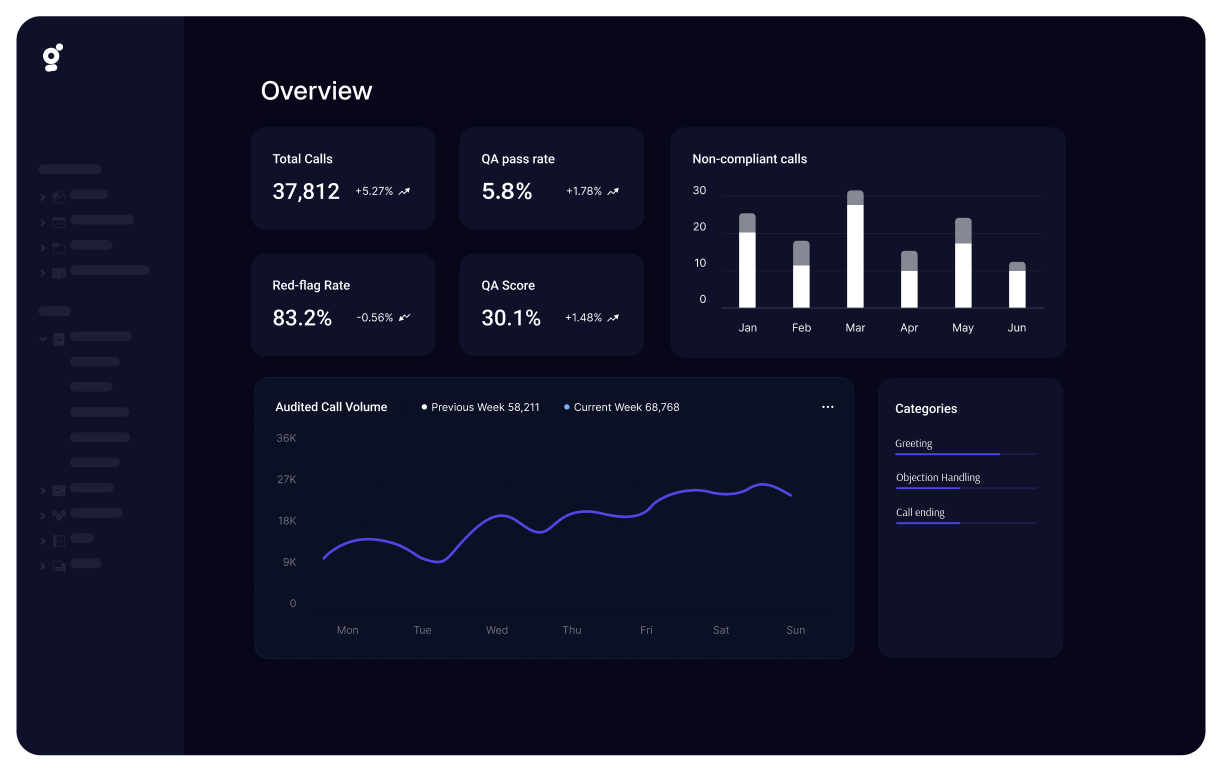Click the Greeting category label
1222x772 pixels.
(913, 443)
